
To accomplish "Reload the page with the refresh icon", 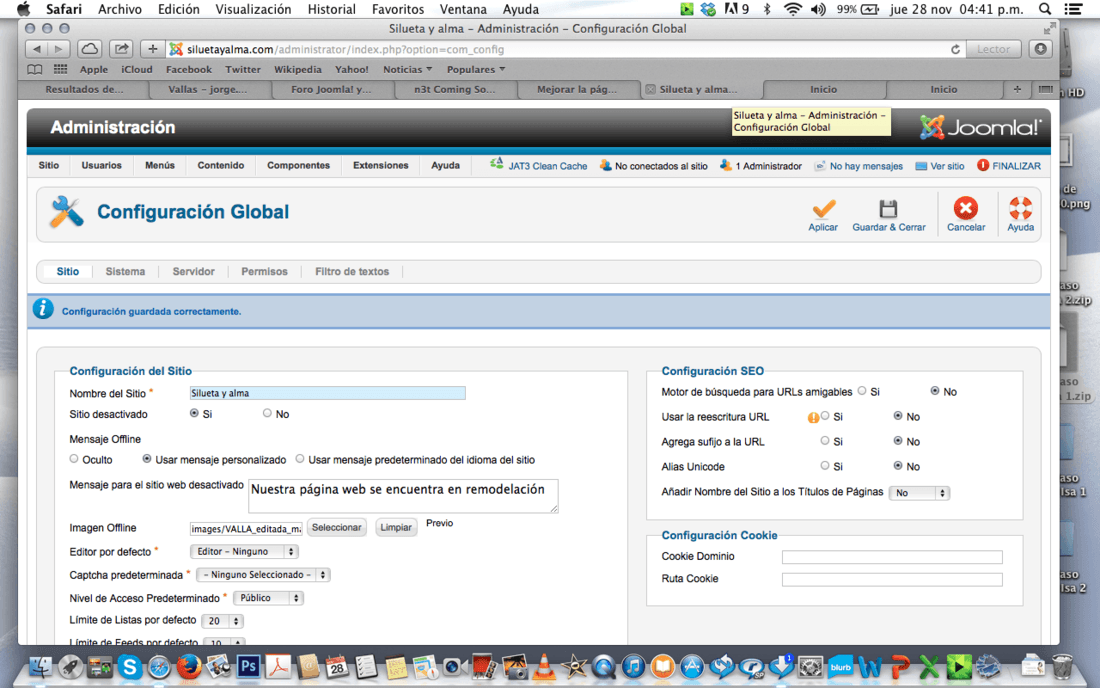I will (x=955, y=50).
